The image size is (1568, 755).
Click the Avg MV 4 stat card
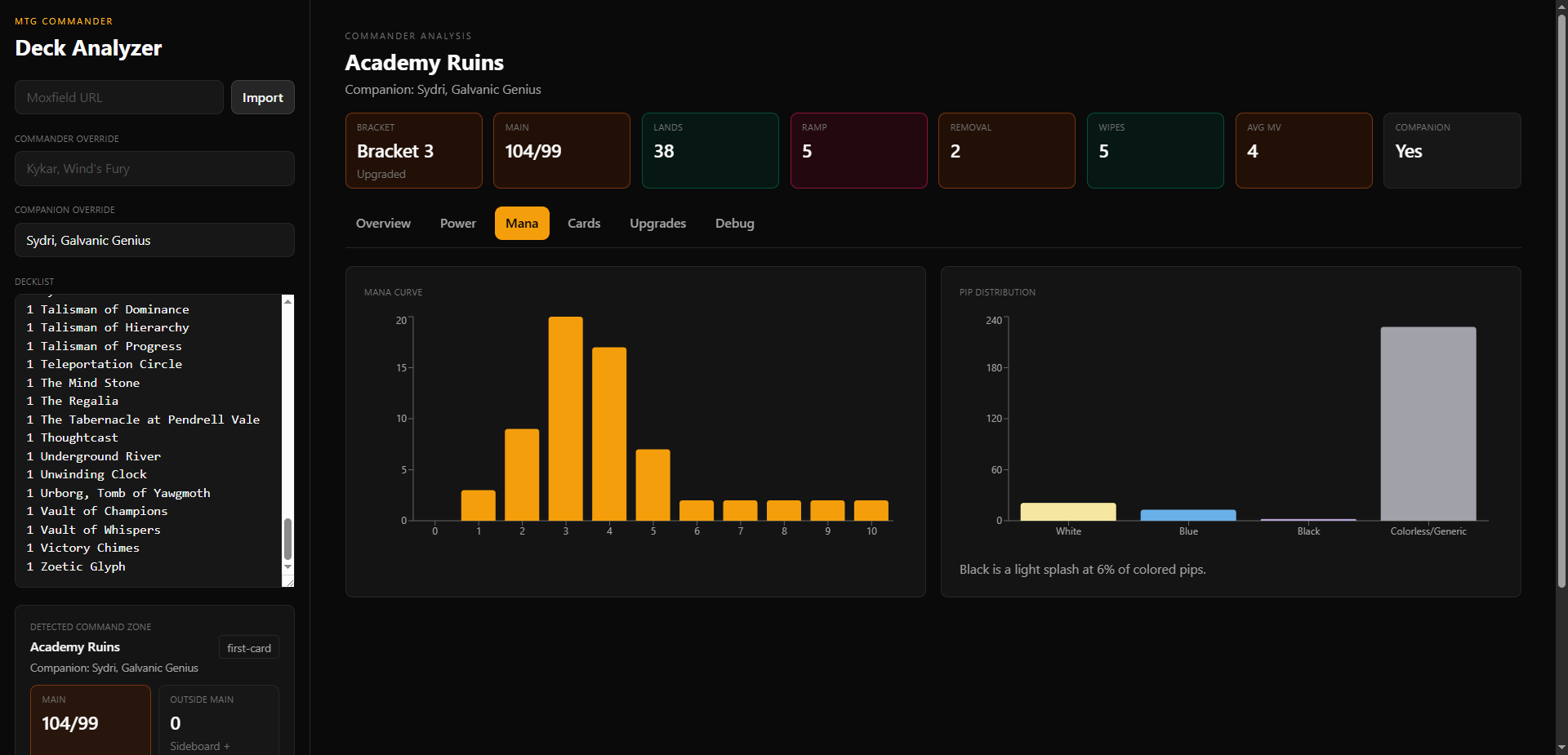tap(1304, 151)
